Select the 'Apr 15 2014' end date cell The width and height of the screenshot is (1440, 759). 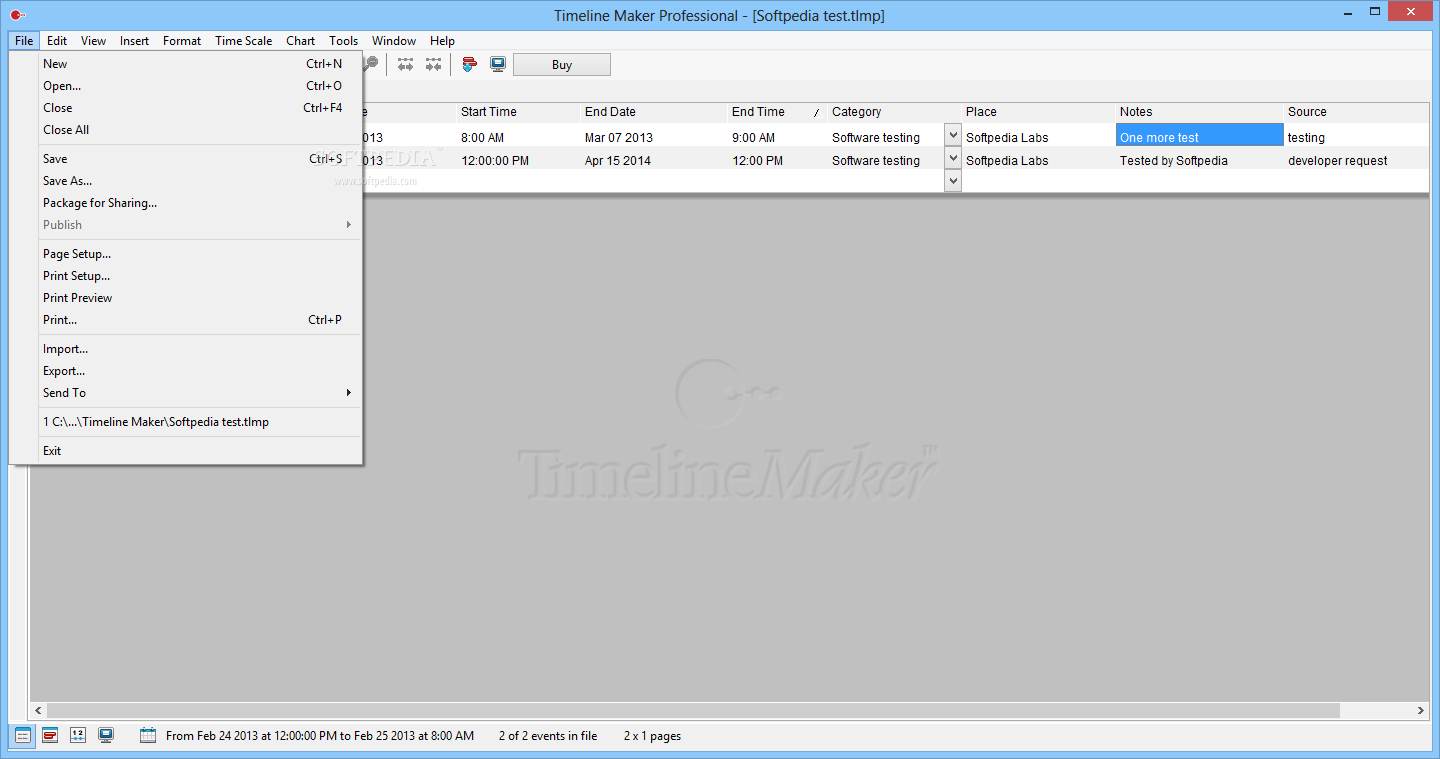[654, 160]
